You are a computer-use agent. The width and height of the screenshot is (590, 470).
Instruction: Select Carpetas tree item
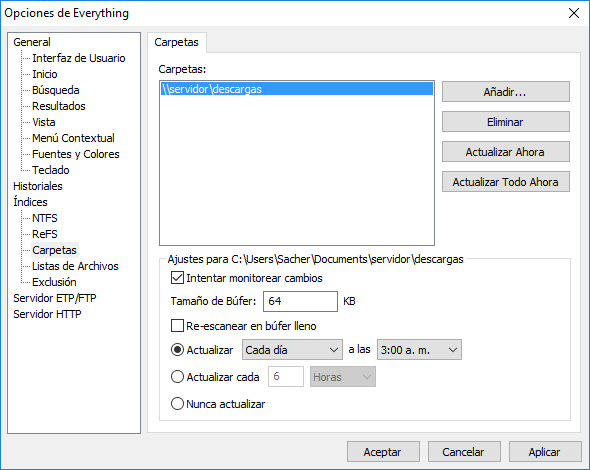[55, 250]
